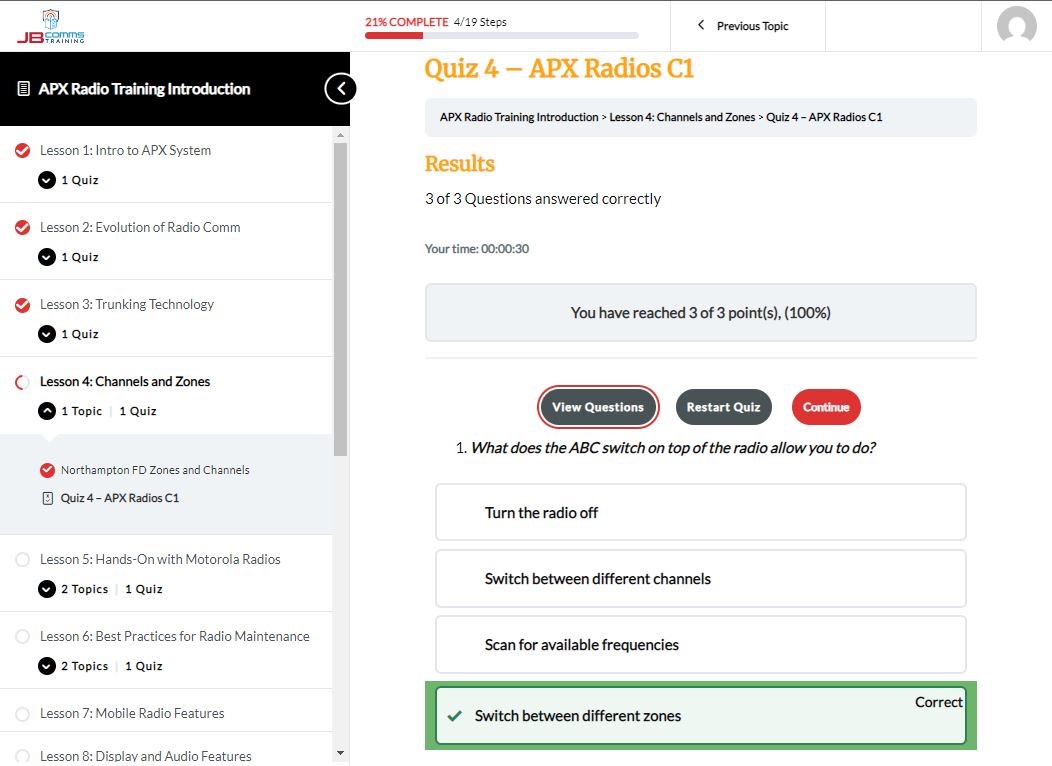Open the Northampton FD Zones and Channels topic
Image resolution: width=1052 pixels, height=766 pixels.
(155, 470)
